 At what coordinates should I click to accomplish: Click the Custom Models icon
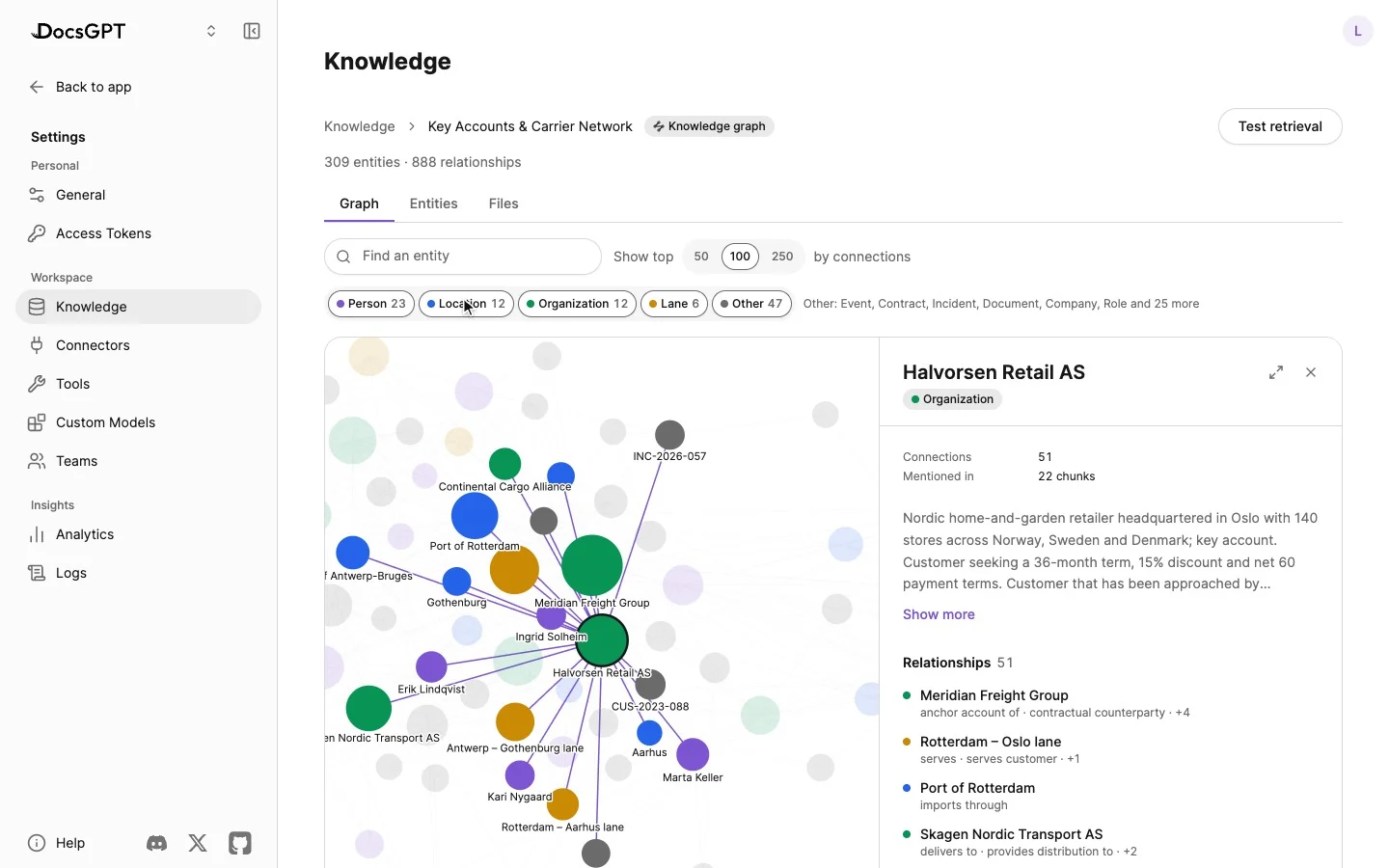37,422
